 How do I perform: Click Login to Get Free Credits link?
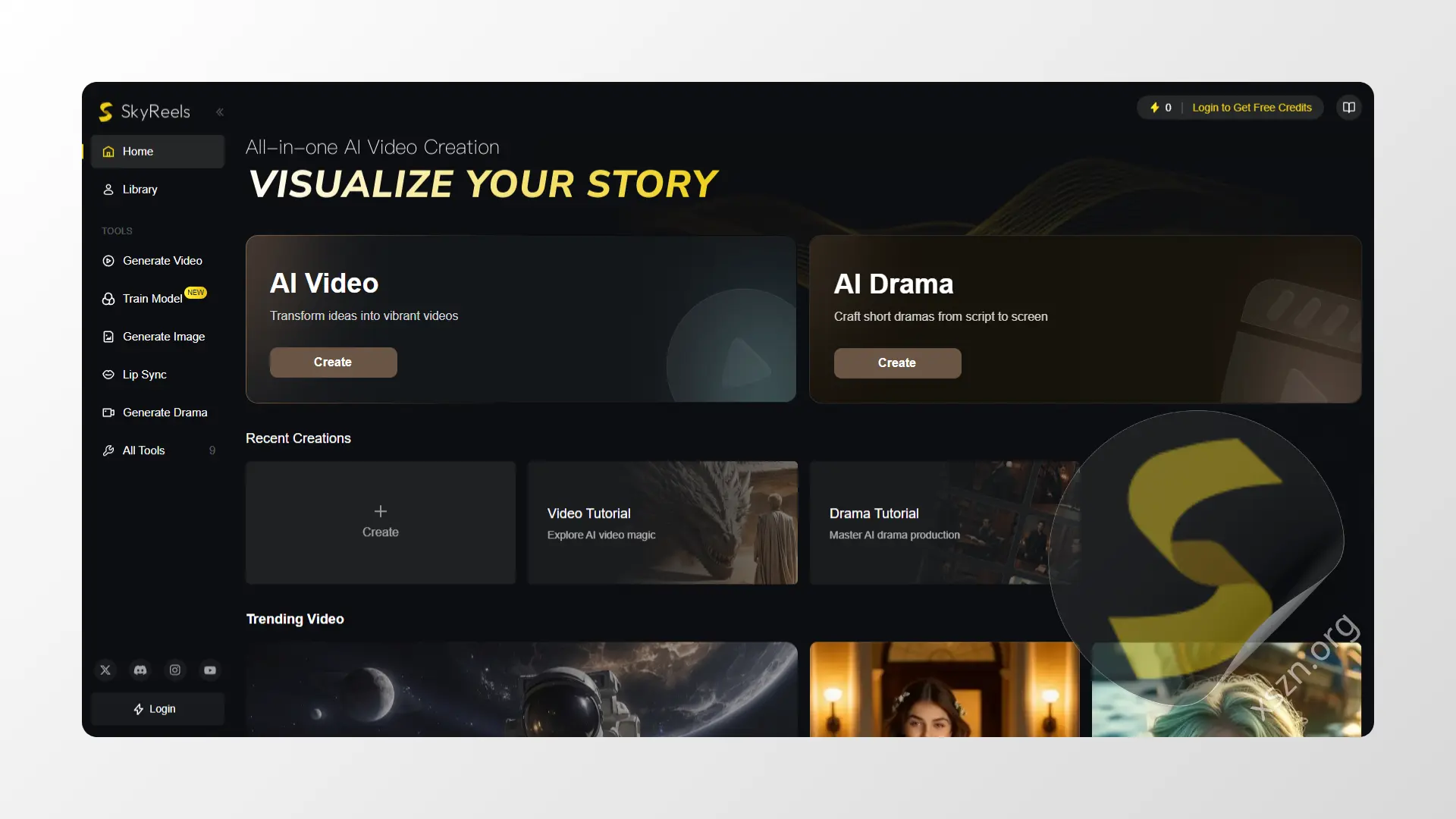pos(1252,108)
